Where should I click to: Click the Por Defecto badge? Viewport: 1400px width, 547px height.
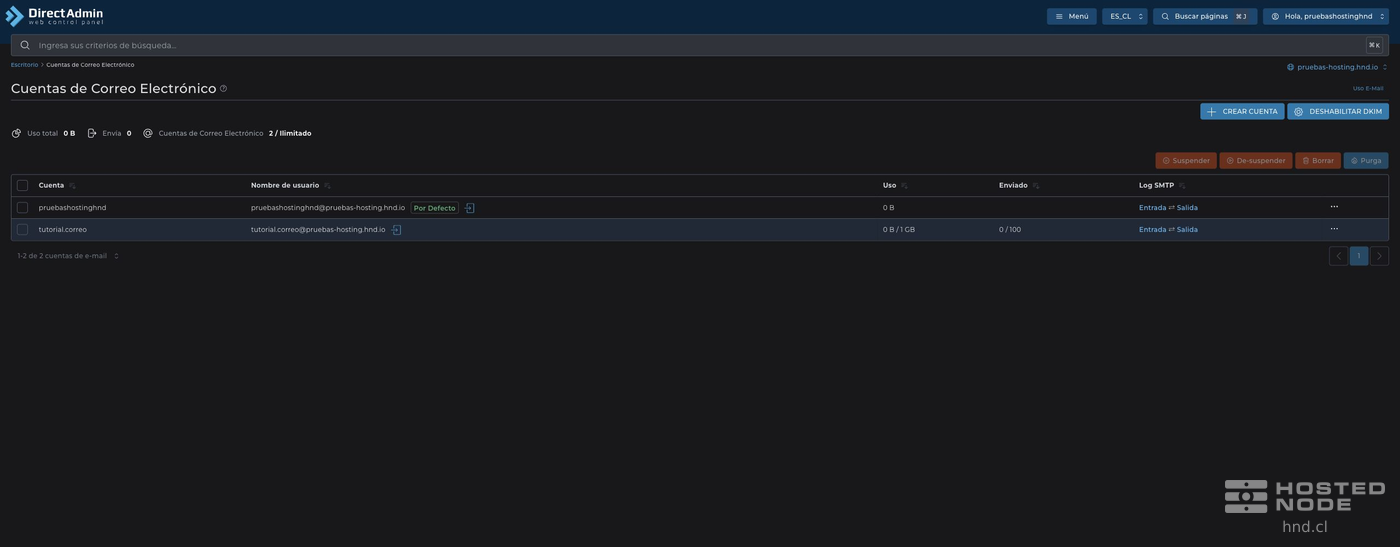click(x=434, y=208)
